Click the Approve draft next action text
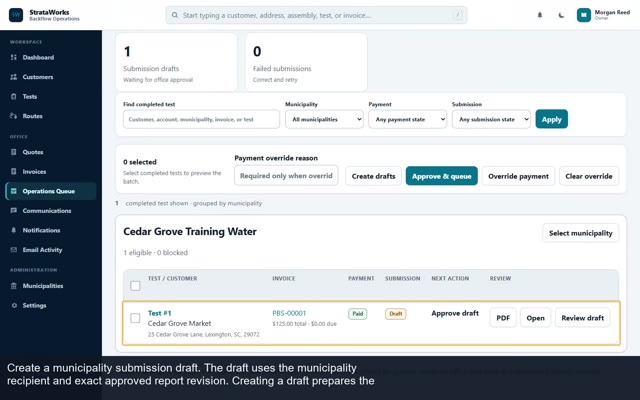Screen dimensions: 640x400 point(455,313)
